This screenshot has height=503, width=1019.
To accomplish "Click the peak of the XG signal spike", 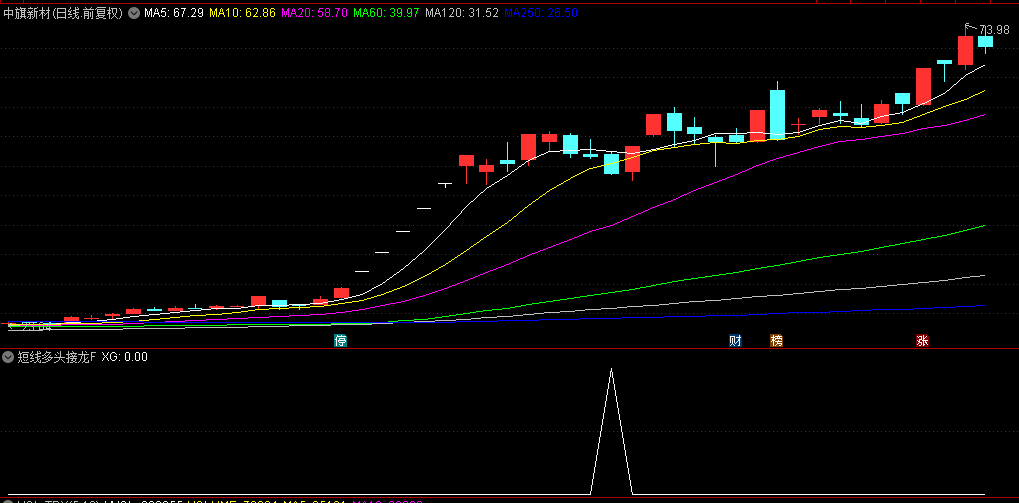I will [611, 370].
